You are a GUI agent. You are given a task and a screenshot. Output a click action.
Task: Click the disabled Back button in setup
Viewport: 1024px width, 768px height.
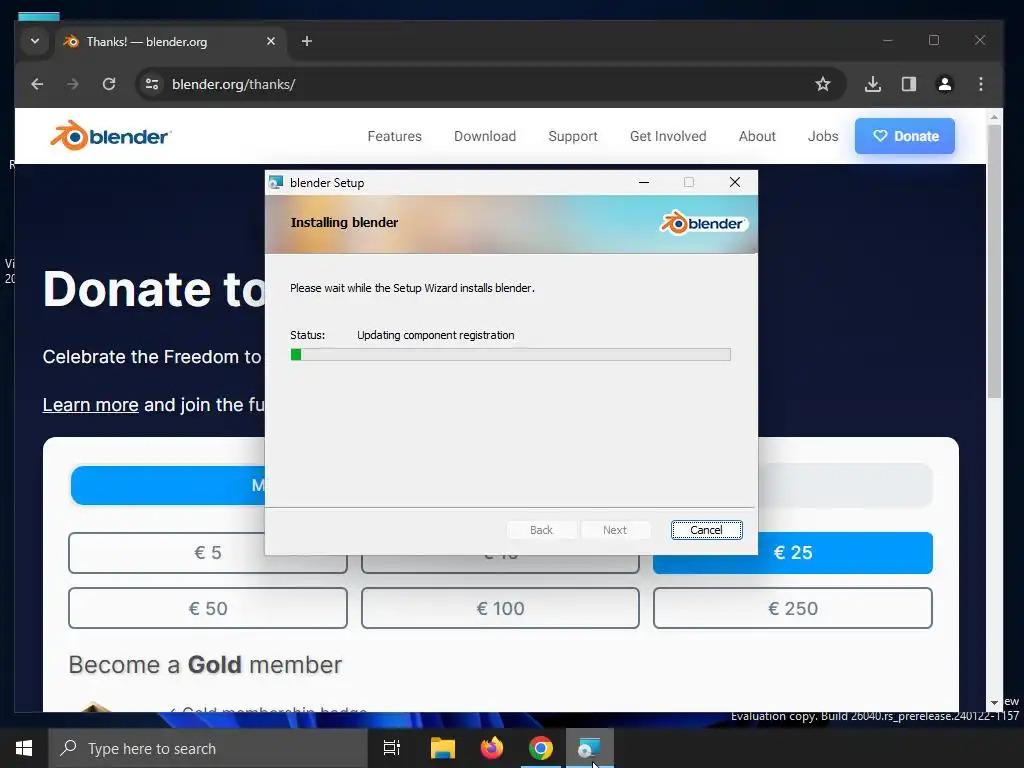[x=541, y=530]
